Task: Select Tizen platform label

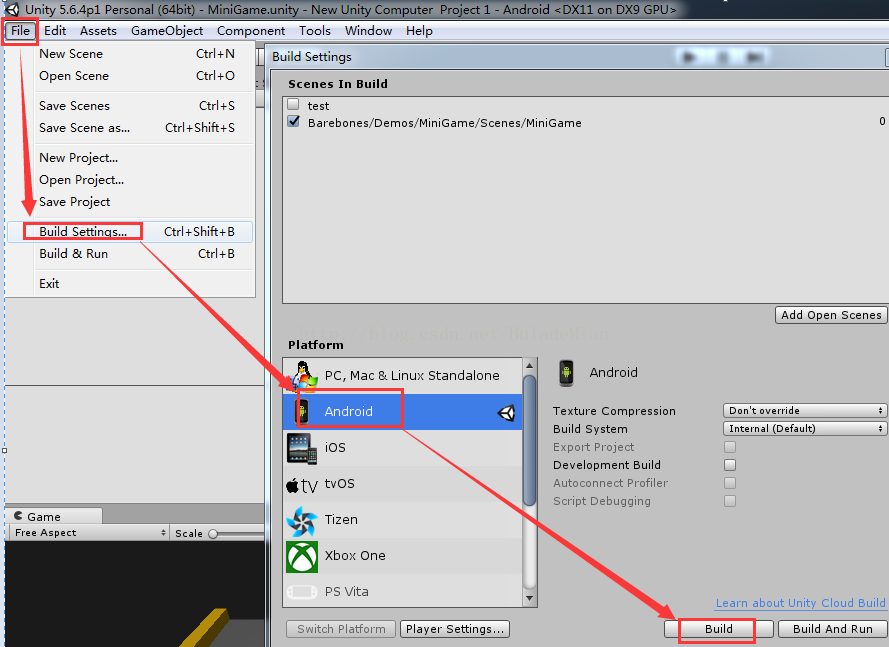Action: point(341,520)
